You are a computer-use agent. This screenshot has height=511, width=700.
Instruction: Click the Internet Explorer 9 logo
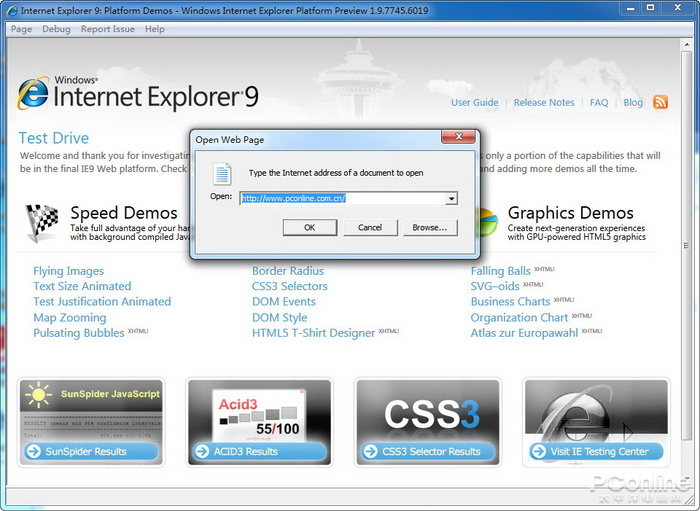(x=138, y=93)
